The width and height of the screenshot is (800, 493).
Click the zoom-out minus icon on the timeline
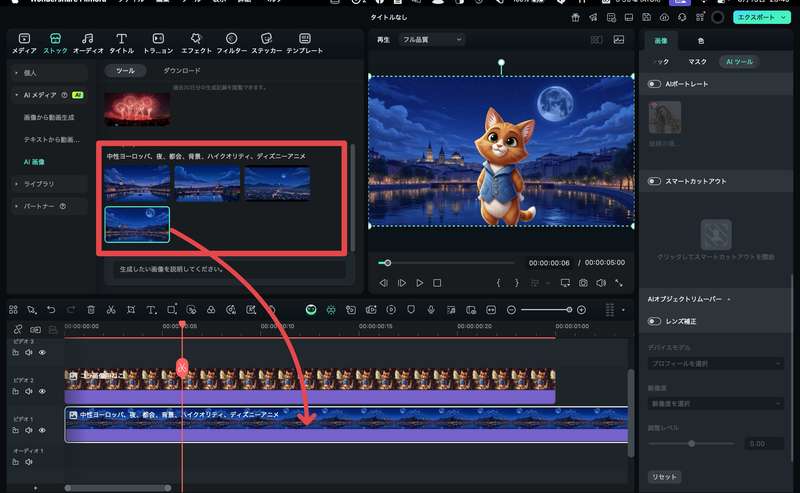511,310
